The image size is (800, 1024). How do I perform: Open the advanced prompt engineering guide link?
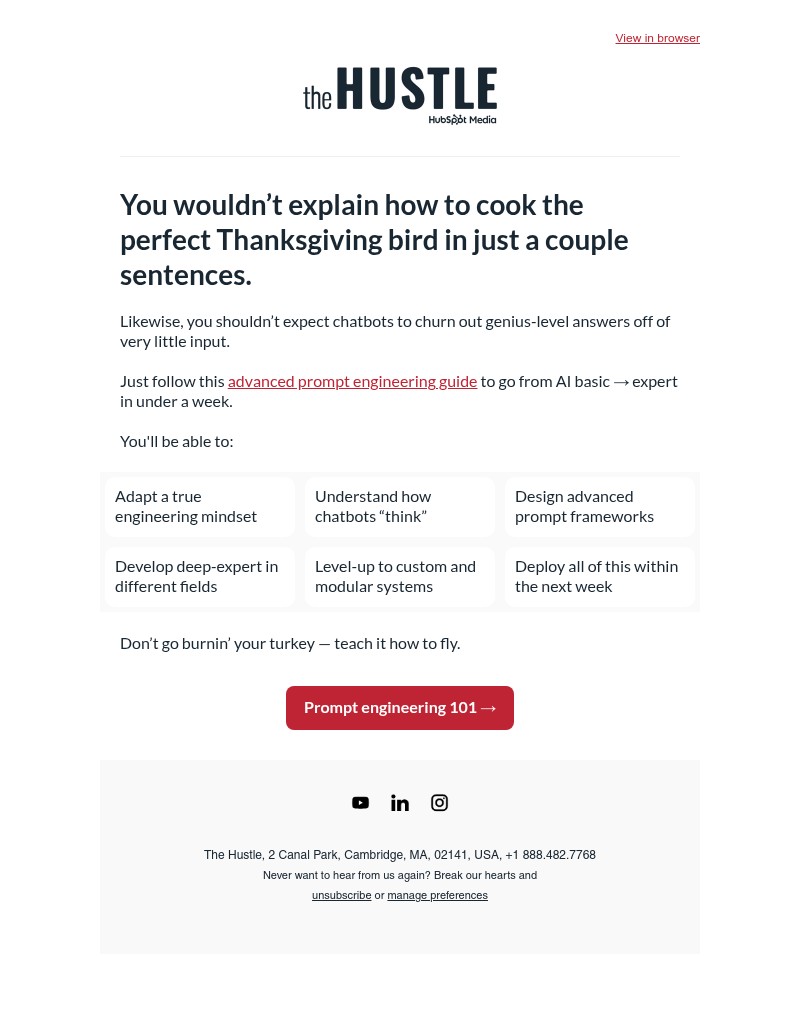(352, 381)
